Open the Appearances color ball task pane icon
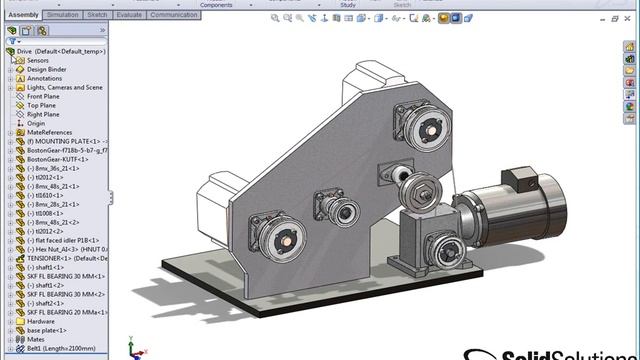The height and width of the screenshot is (360, 640). 629,107
